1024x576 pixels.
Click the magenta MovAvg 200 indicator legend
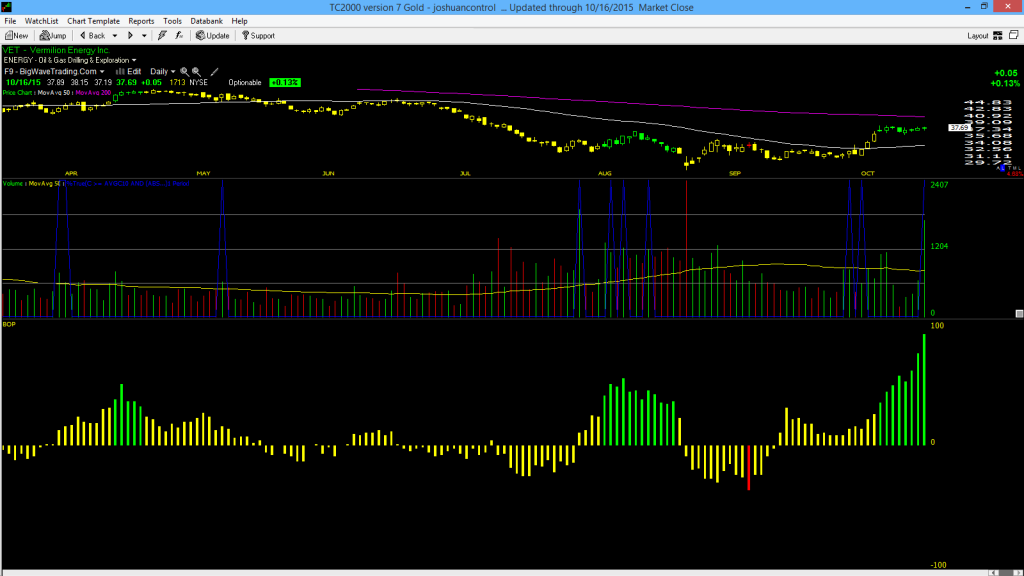coord(93,93)
